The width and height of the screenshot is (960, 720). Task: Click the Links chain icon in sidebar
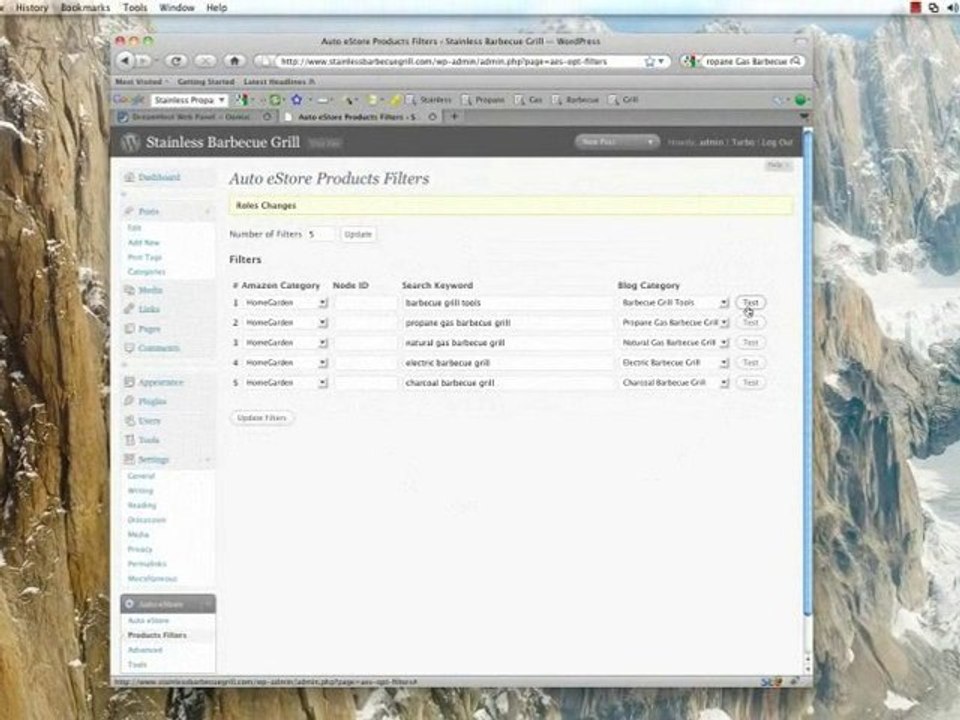coord(129,309)
